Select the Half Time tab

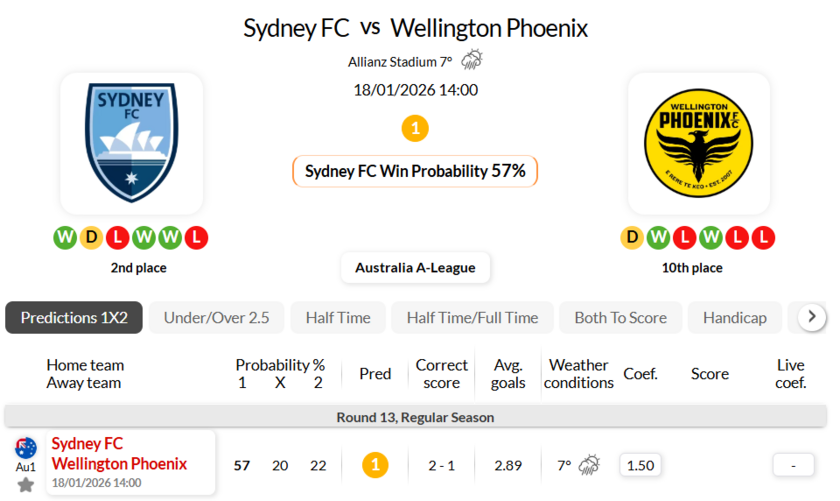tap(338, 318)
